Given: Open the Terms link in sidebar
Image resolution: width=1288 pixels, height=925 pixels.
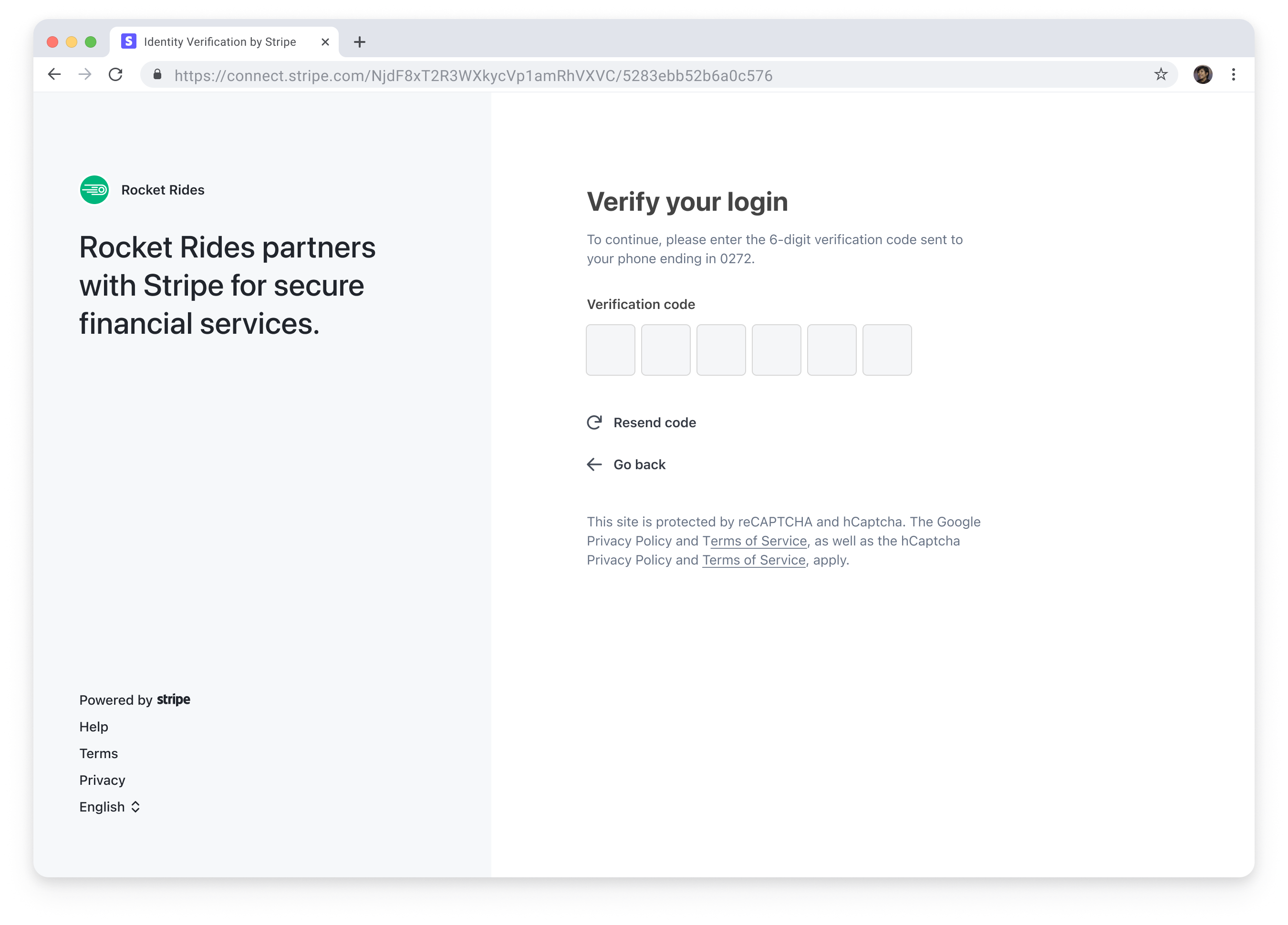Looking at the screenshot, I should click(99, 754).
